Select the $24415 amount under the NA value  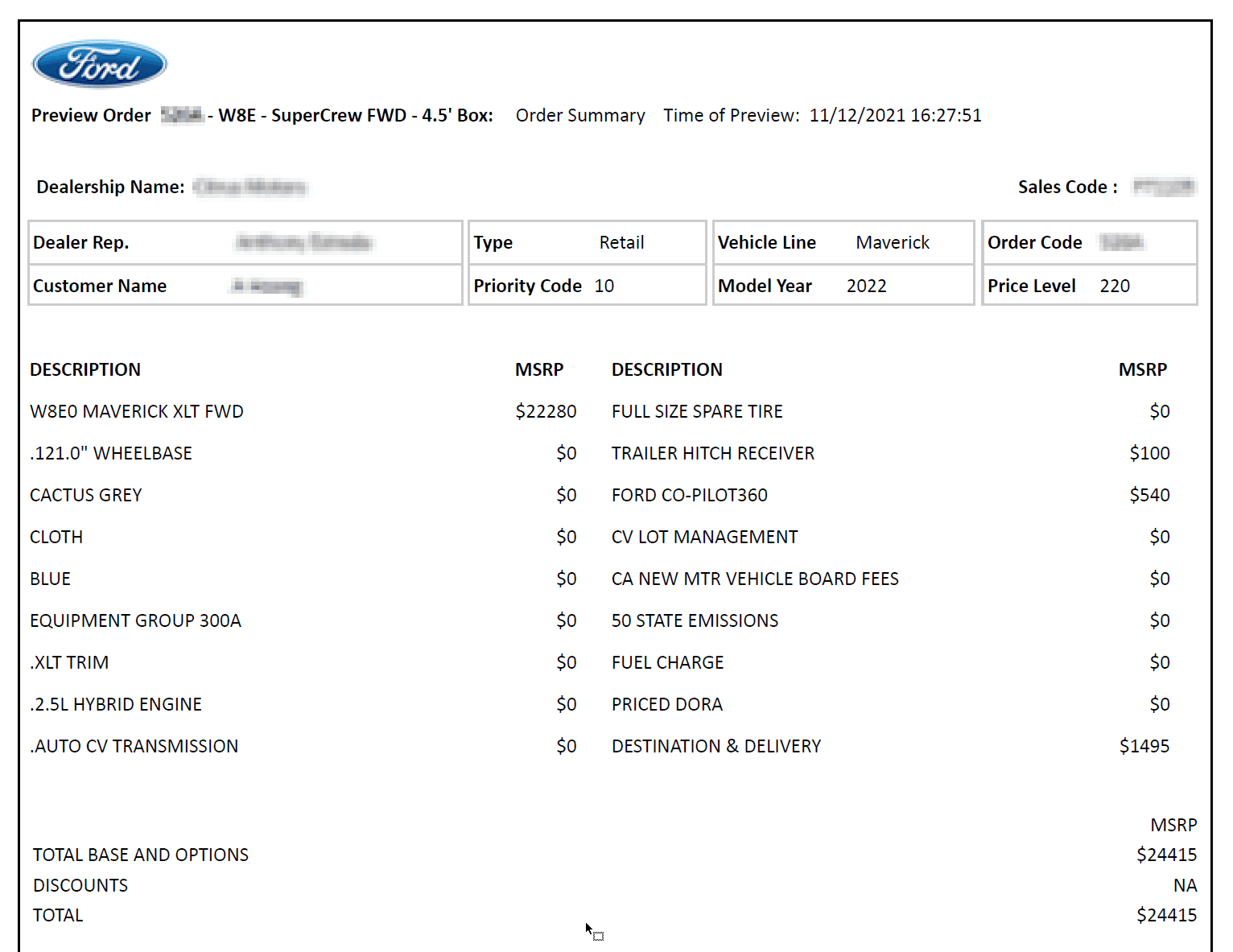(1167, 916)
